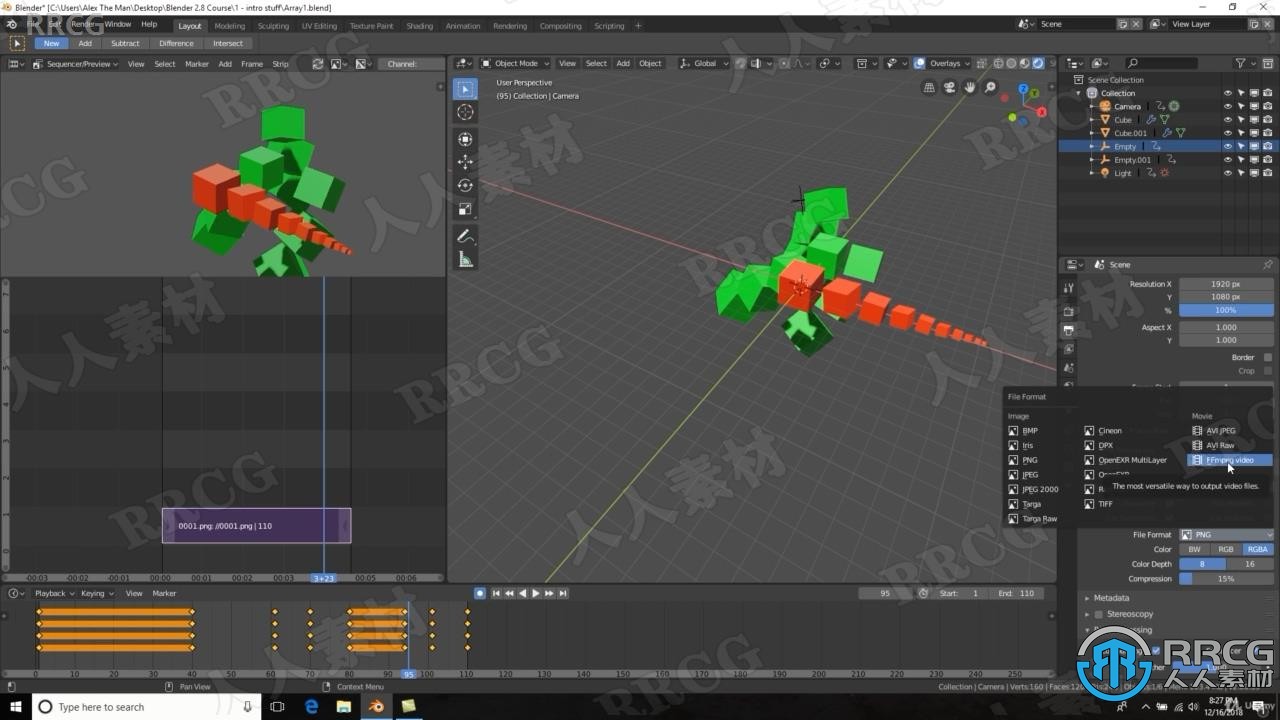This screenshot has height=720, width=1280.
Task: Open the Render menu
Action: (82, 24)
